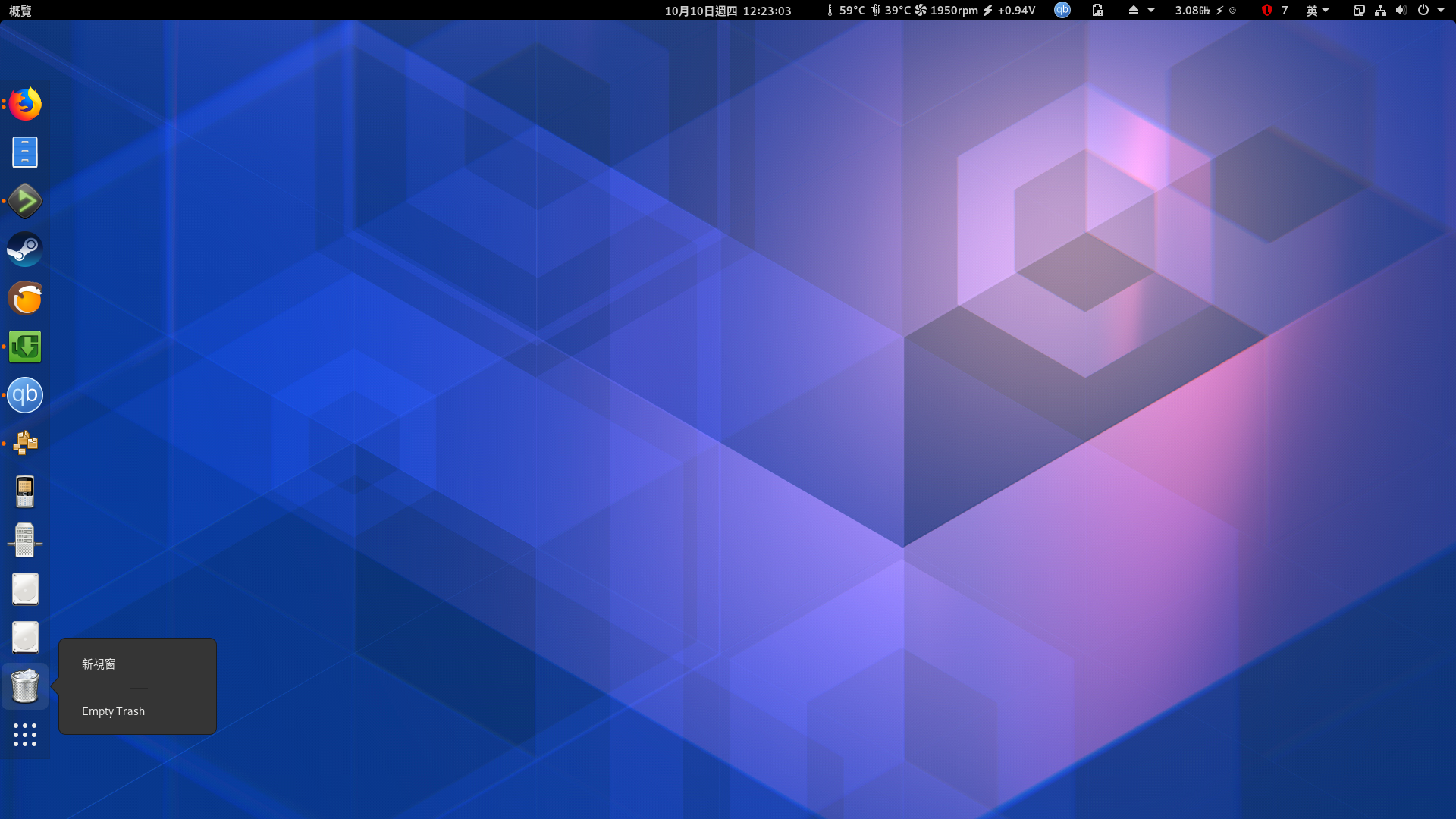Open the server tower network icon in dock
Image resolution: width=1456 pixels, height=819 pixels.
pos(25,540)
